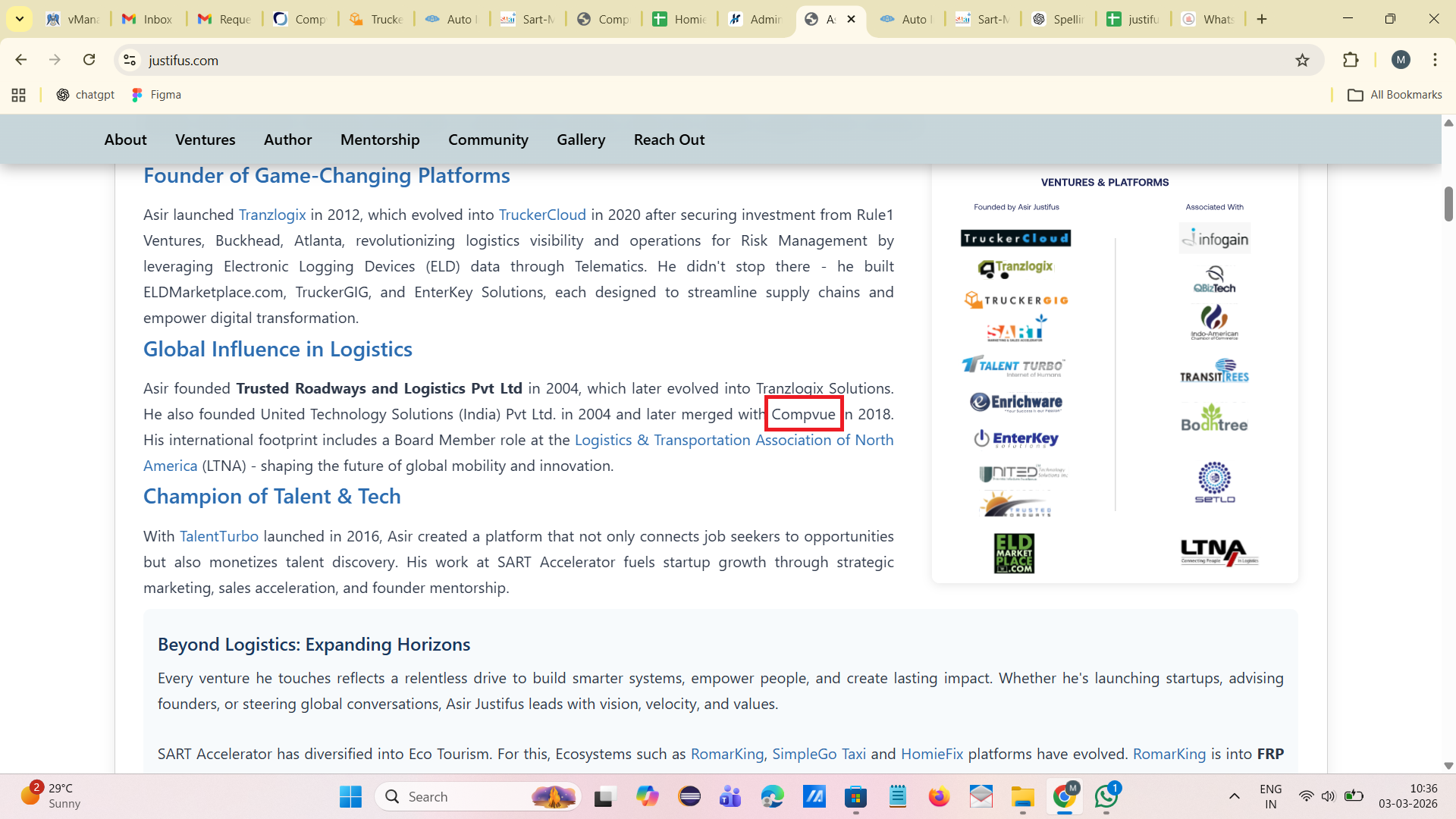The height and width of the screenshot is (819, 1456).
Task: Click the Compvue text in the paragraph
Action: [804, 414]
